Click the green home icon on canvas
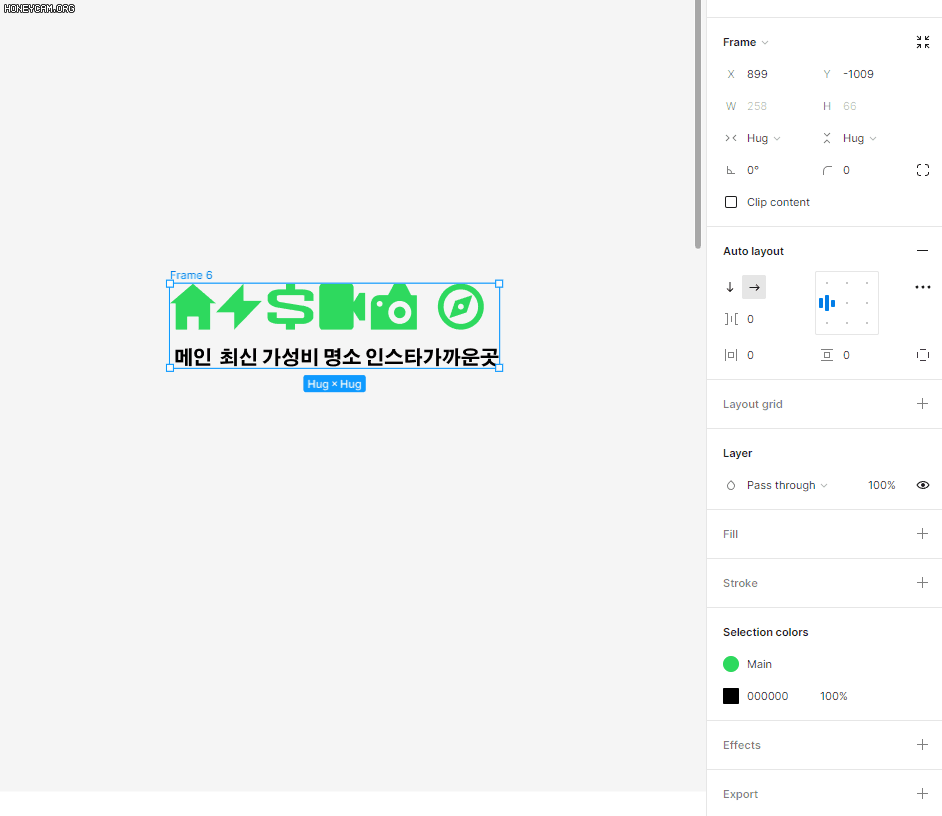Viewport: 942px width, 816px height. point(193,307)
